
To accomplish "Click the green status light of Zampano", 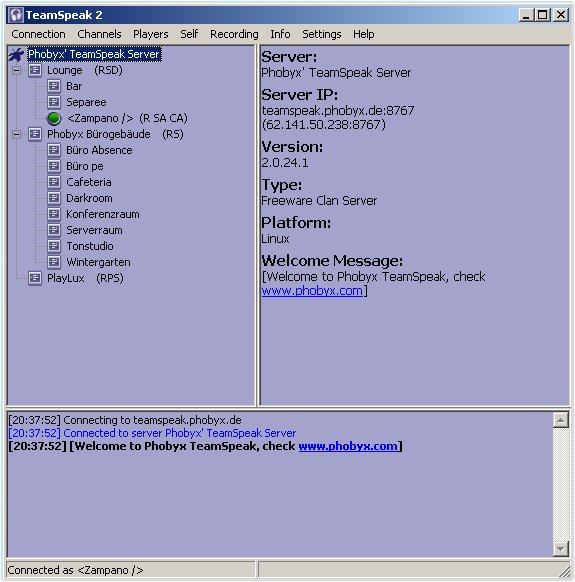I will tap(54, 118).
